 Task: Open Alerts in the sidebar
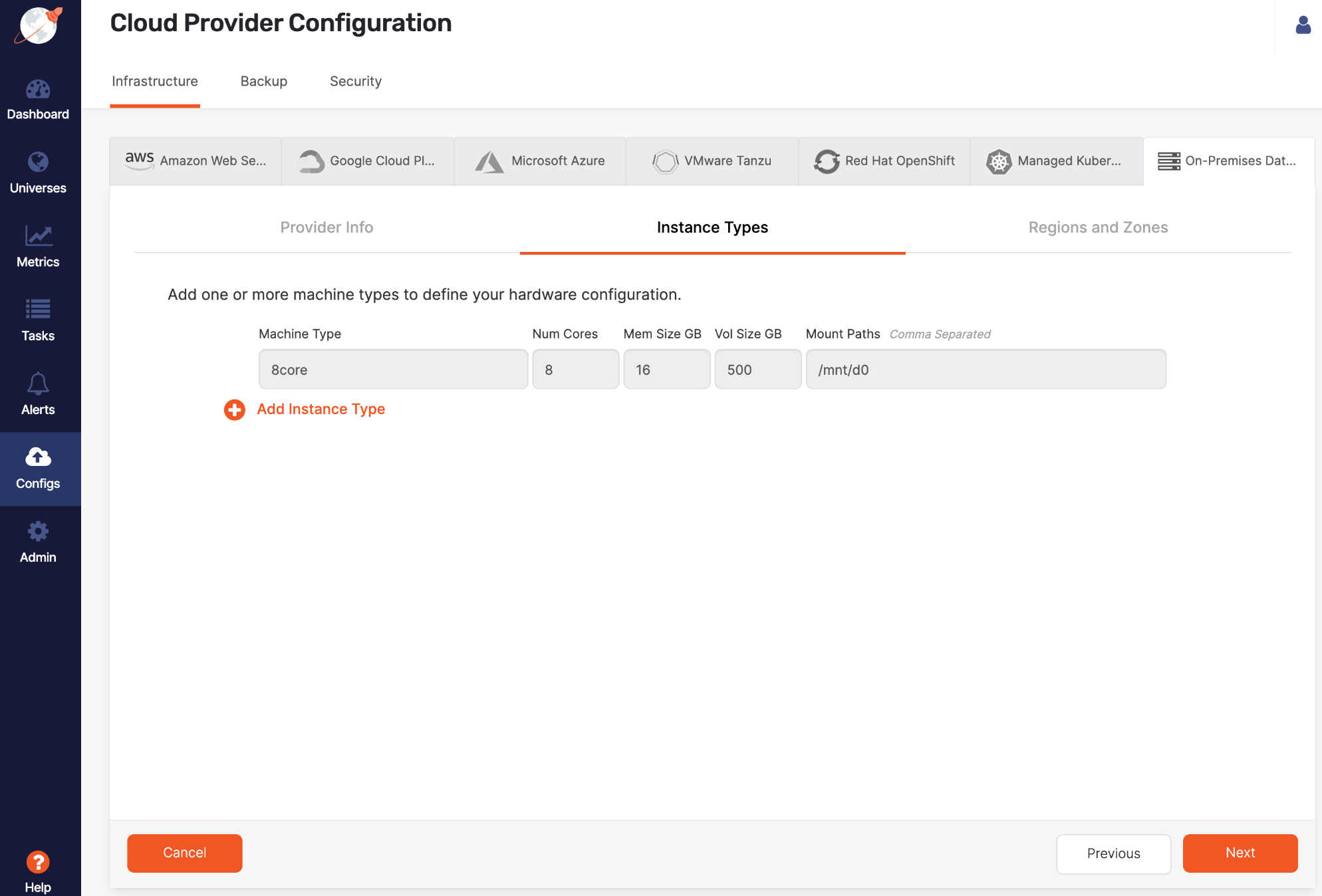(x=38, y=395)
